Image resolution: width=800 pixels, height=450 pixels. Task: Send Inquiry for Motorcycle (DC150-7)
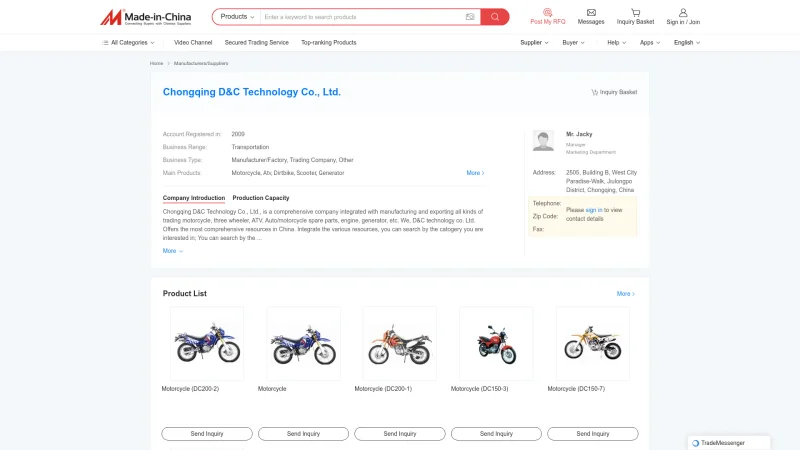tap(593, 434)
